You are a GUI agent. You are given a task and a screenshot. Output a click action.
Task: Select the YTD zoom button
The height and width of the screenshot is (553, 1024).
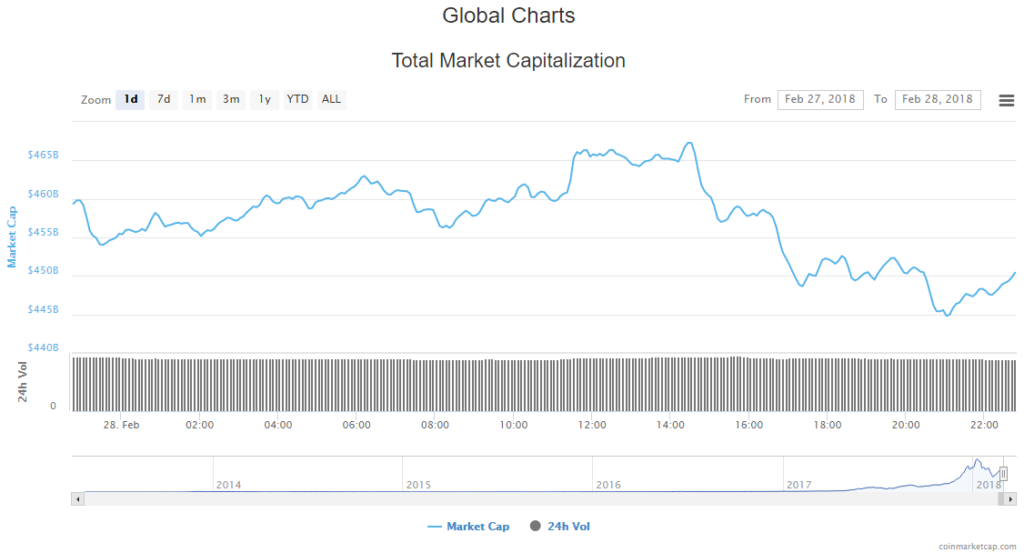(x=298, y=99)
